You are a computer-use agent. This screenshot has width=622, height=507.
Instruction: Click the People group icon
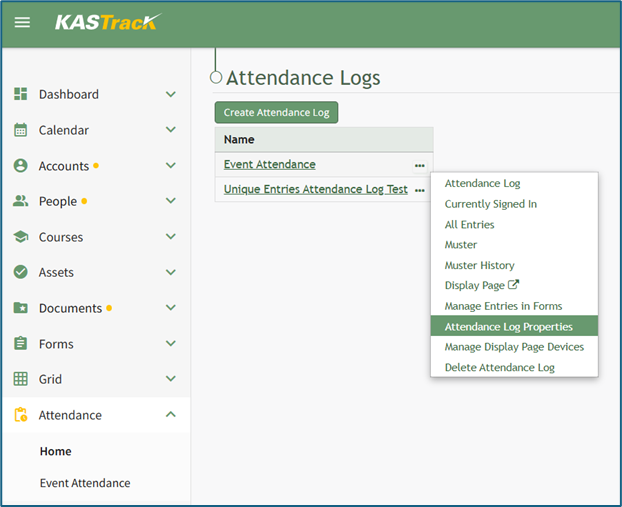(20, 201)
